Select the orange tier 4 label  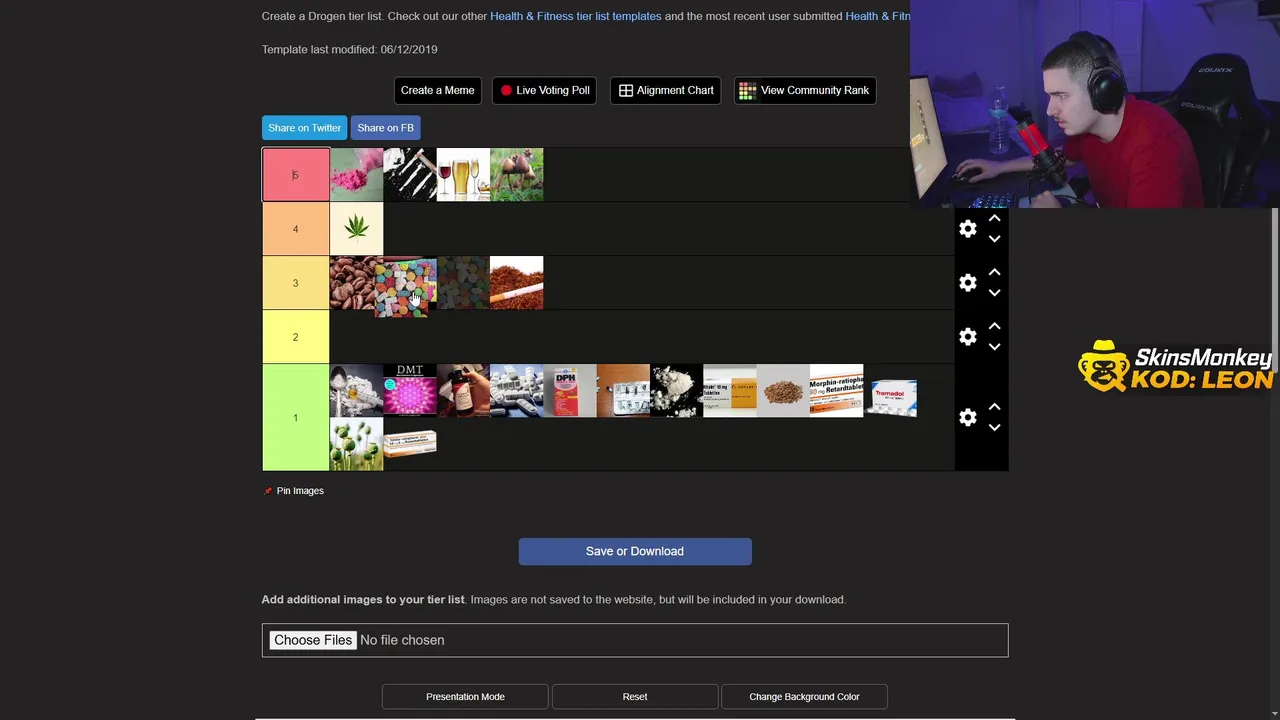[x=295, y=229]
